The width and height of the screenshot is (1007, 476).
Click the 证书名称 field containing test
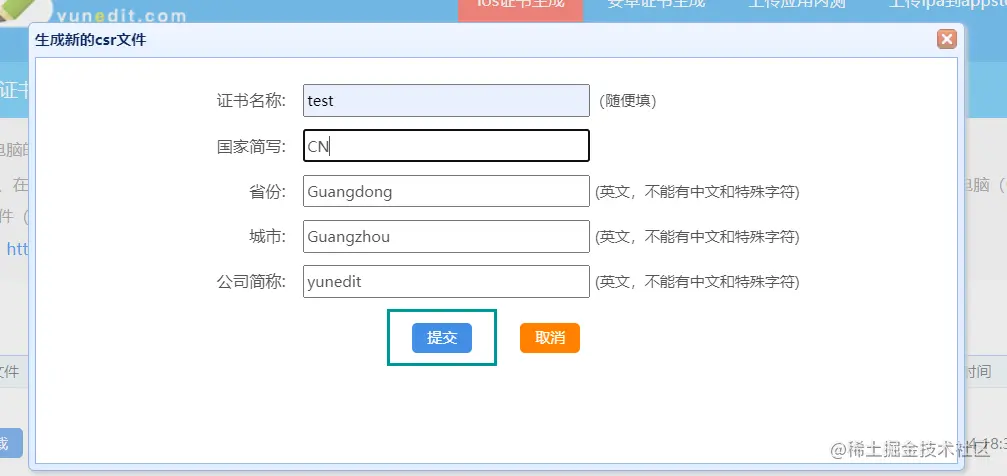(446, 101)
